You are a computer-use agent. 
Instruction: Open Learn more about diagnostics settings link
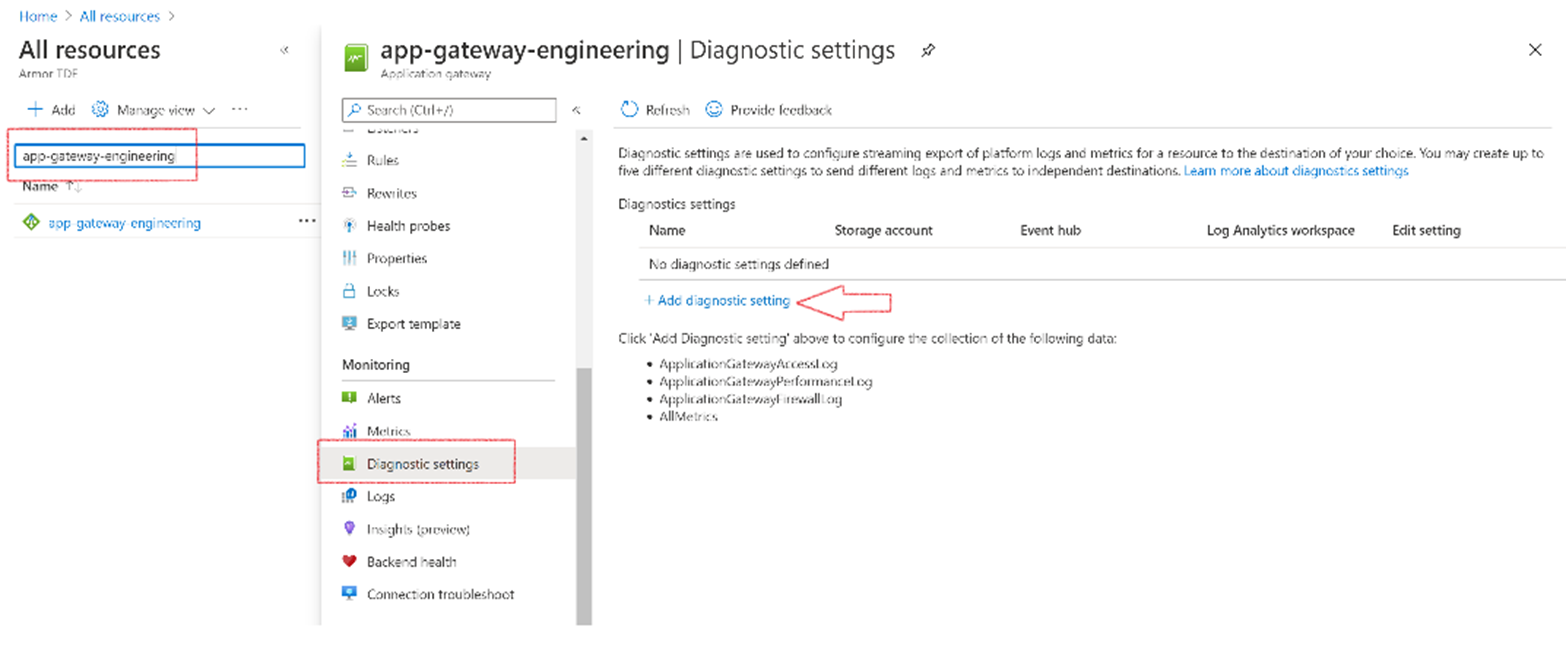(x=1295, y=171)
